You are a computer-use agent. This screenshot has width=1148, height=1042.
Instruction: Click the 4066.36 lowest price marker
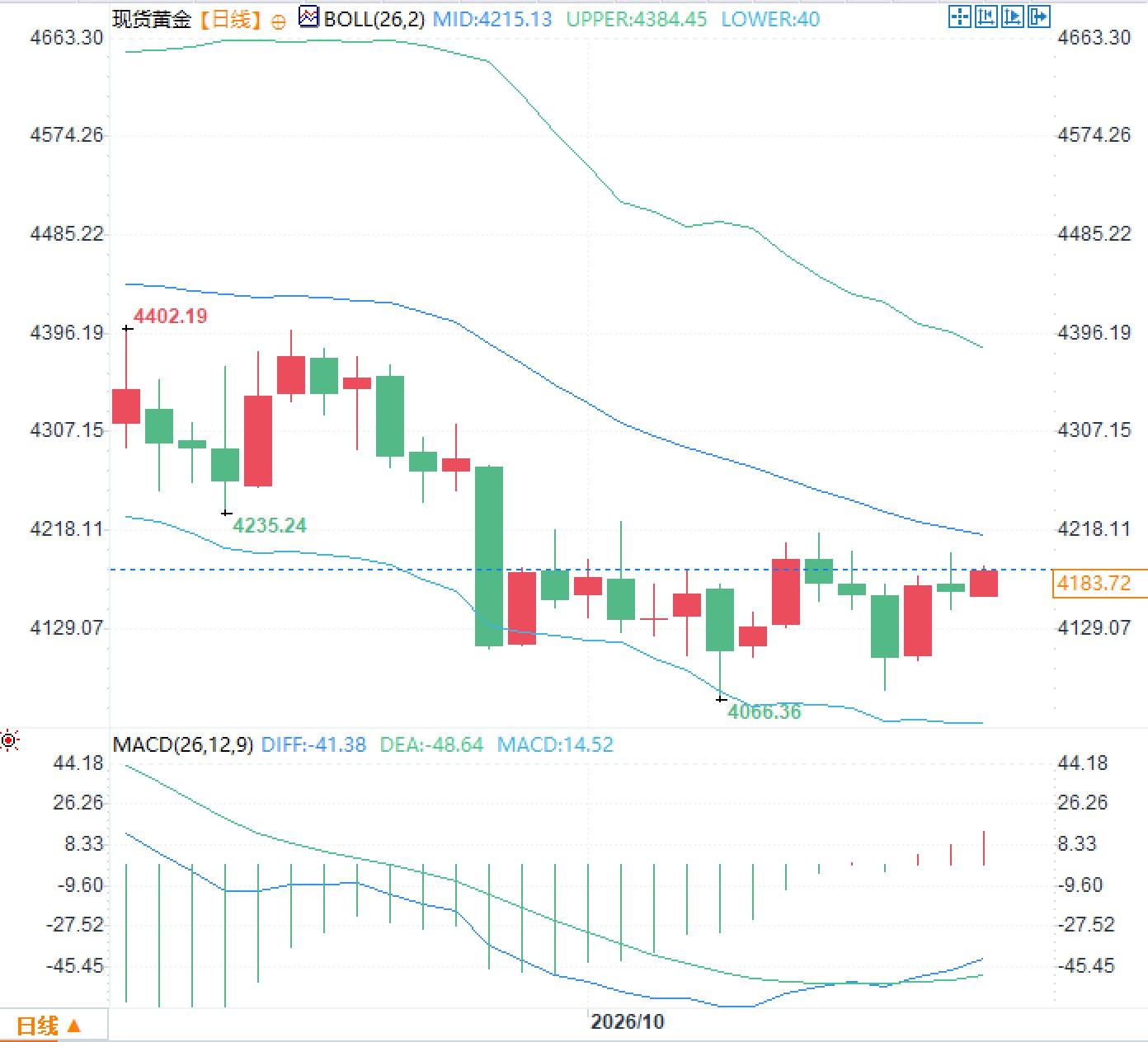coord(765,711)
